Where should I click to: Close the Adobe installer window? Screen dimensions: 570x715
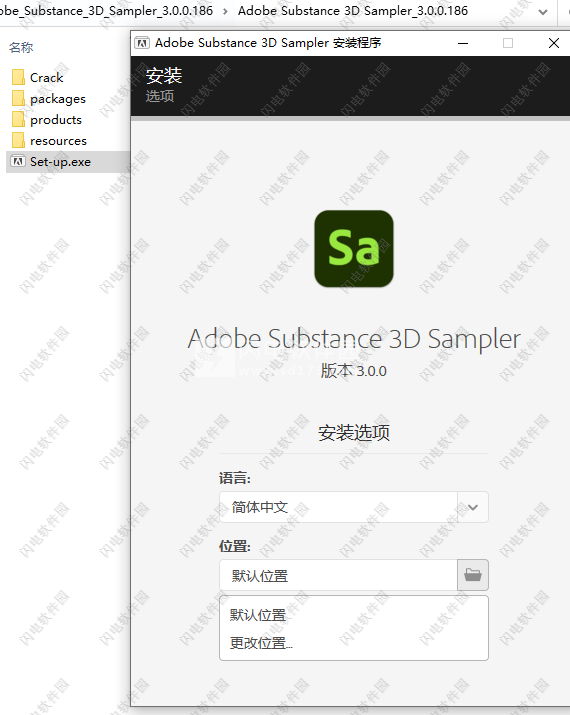coord(554,43)
